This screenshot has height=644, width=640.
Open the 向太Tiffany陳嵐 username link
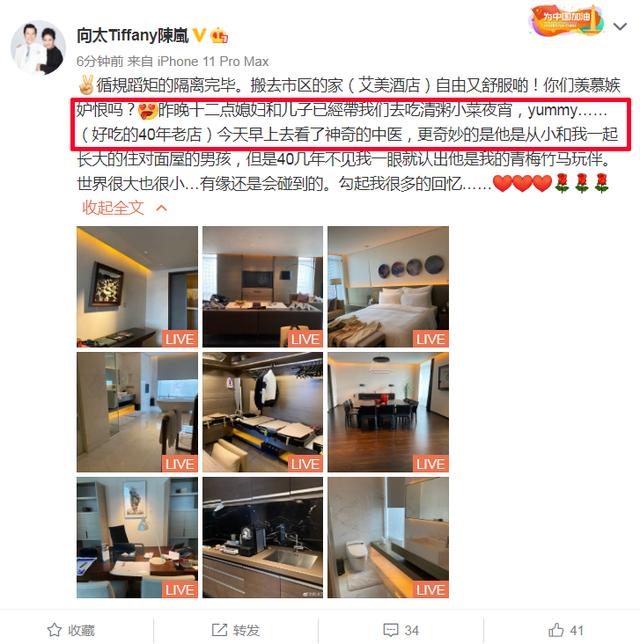[132, 36]
